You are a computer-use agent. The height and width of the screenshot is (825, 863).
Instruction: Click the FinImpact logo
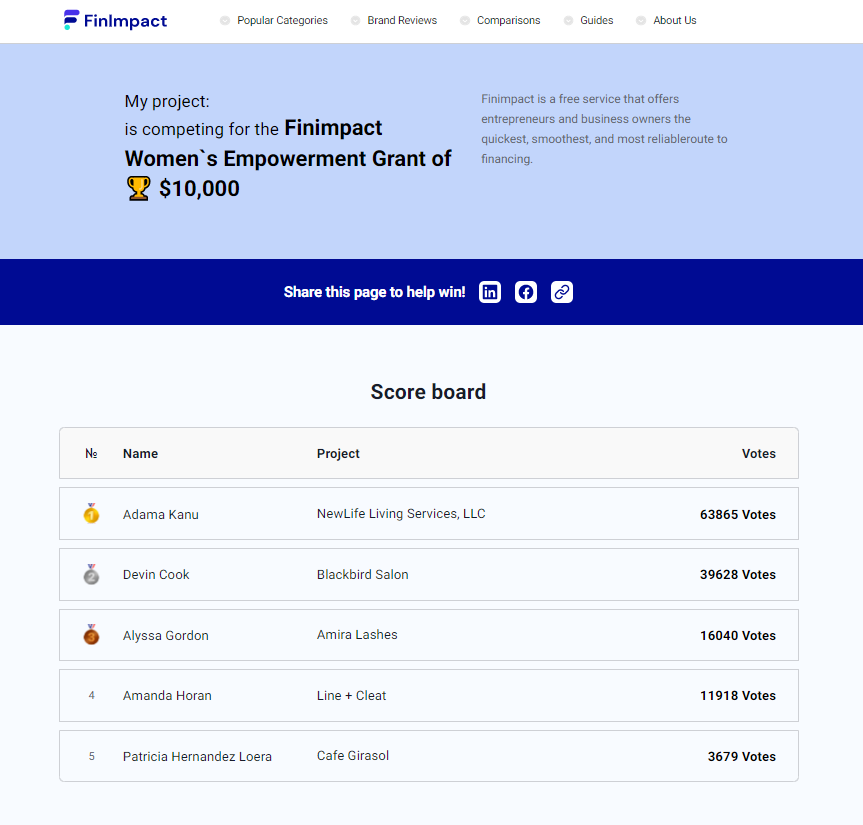(x=115, y=20)
